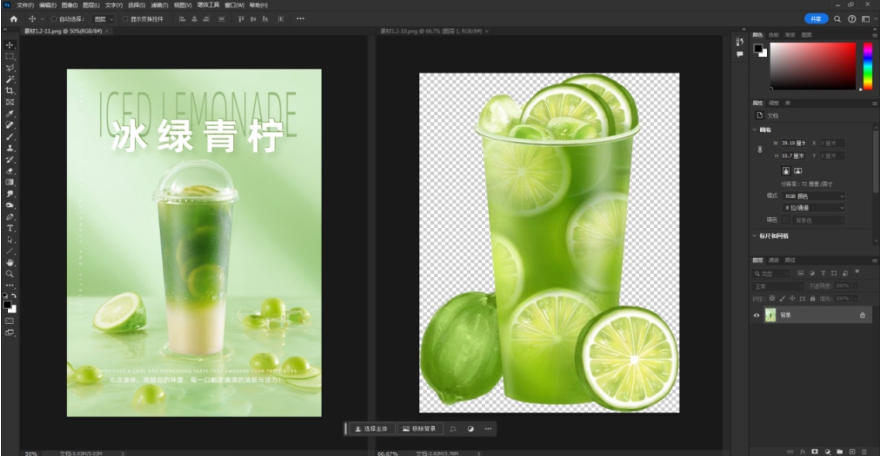Hide the 背景 layer using eye icon
This screenshot has width=880, height=457.
(757, 315)
